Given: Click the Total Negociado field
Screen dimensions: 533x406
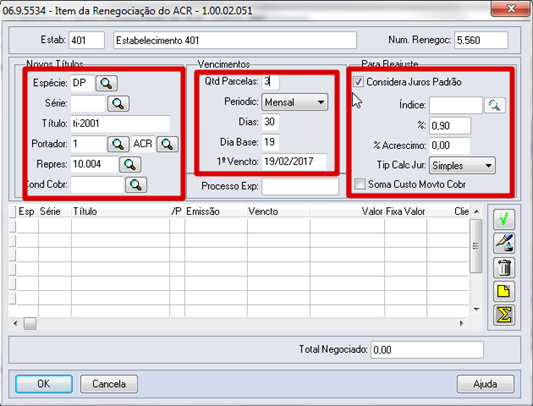Looking at the screenshot, I should 427,350.
